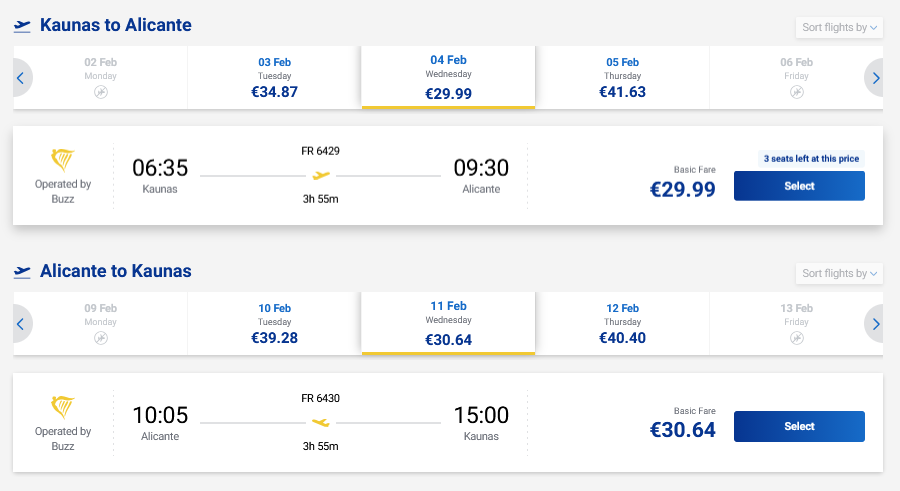Click the no-flight icon under 09 Feb Monday
The image size is (900, 491).
coord(101,338)
